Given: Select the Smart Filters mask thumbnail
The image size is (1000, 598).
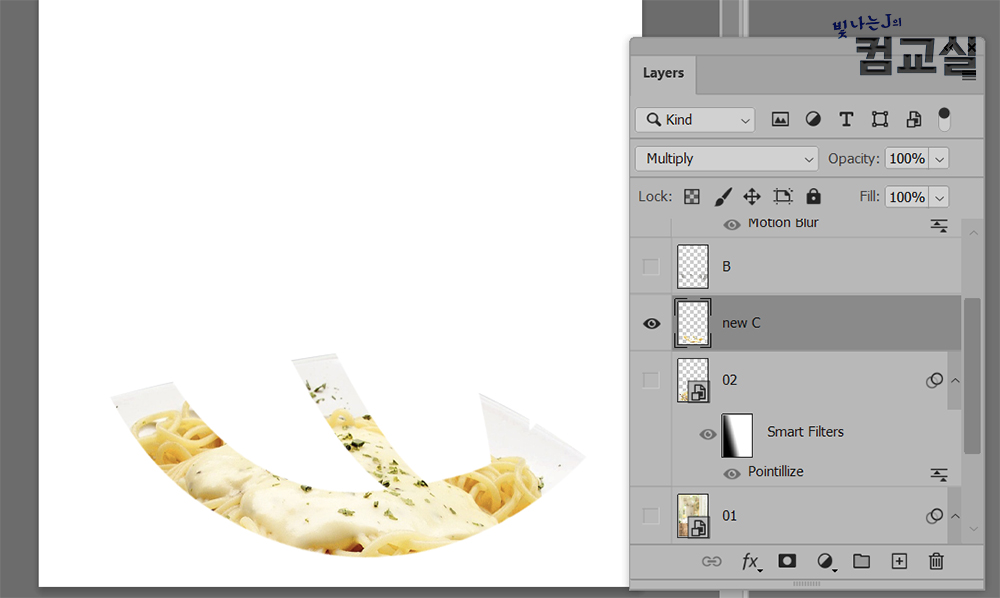Looking at the screenshot, I should 737,435.
